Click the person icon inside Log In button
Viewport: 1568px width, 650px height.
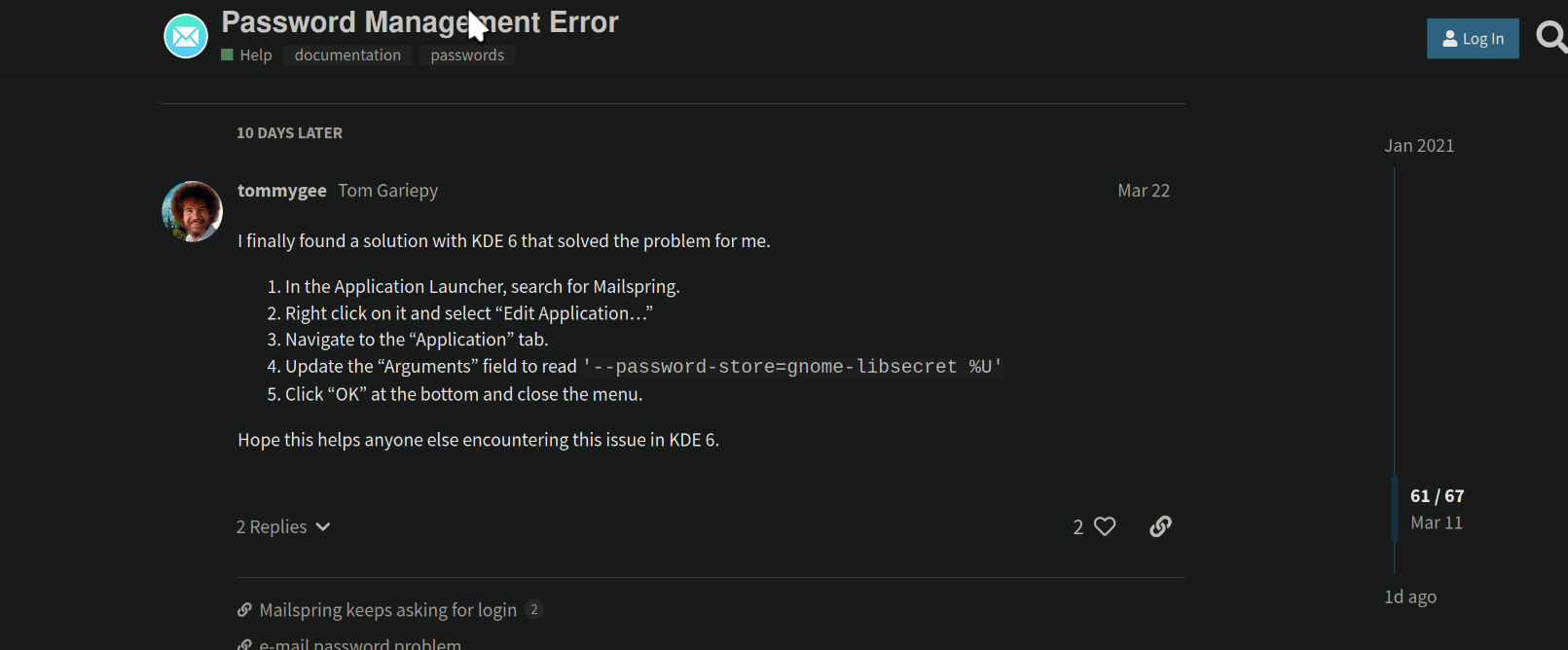[1449, 38]
